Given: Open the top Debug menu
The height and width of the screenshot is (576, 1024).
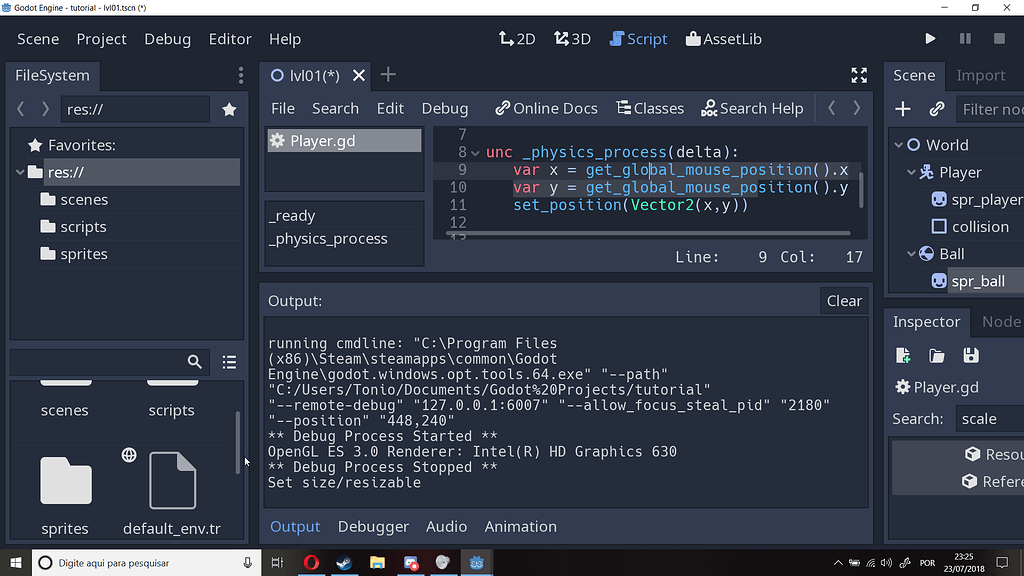Looking at the screenshot, I should [x=167, y=39].
